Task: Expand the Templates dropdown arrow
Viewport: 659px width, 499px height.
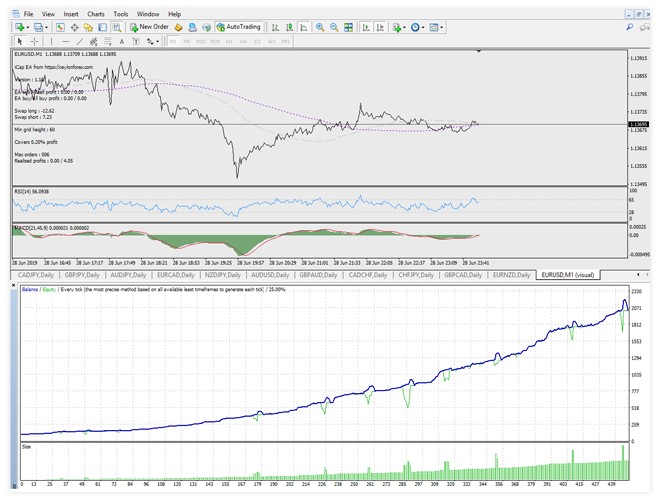Action: pyautogui.click(x=441, y=28)
